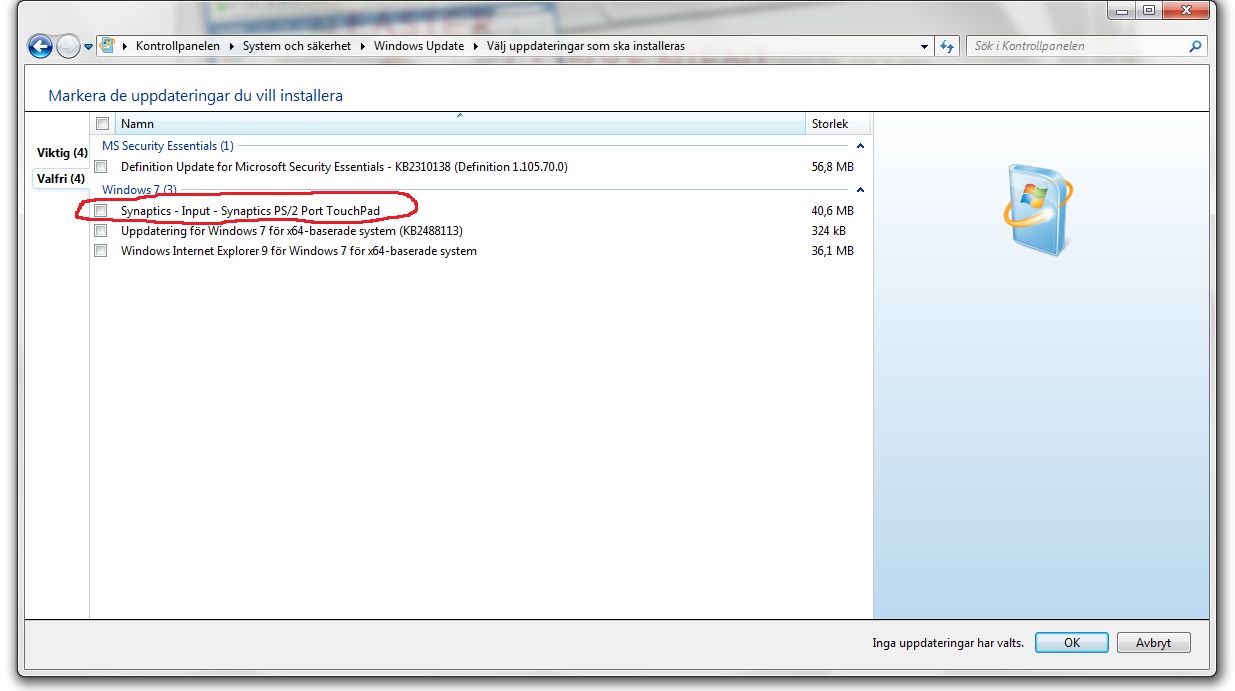Screen dimensions: 1235x691
Task: Collapse the MS Security Essentials group
Action: click(860, 146)
